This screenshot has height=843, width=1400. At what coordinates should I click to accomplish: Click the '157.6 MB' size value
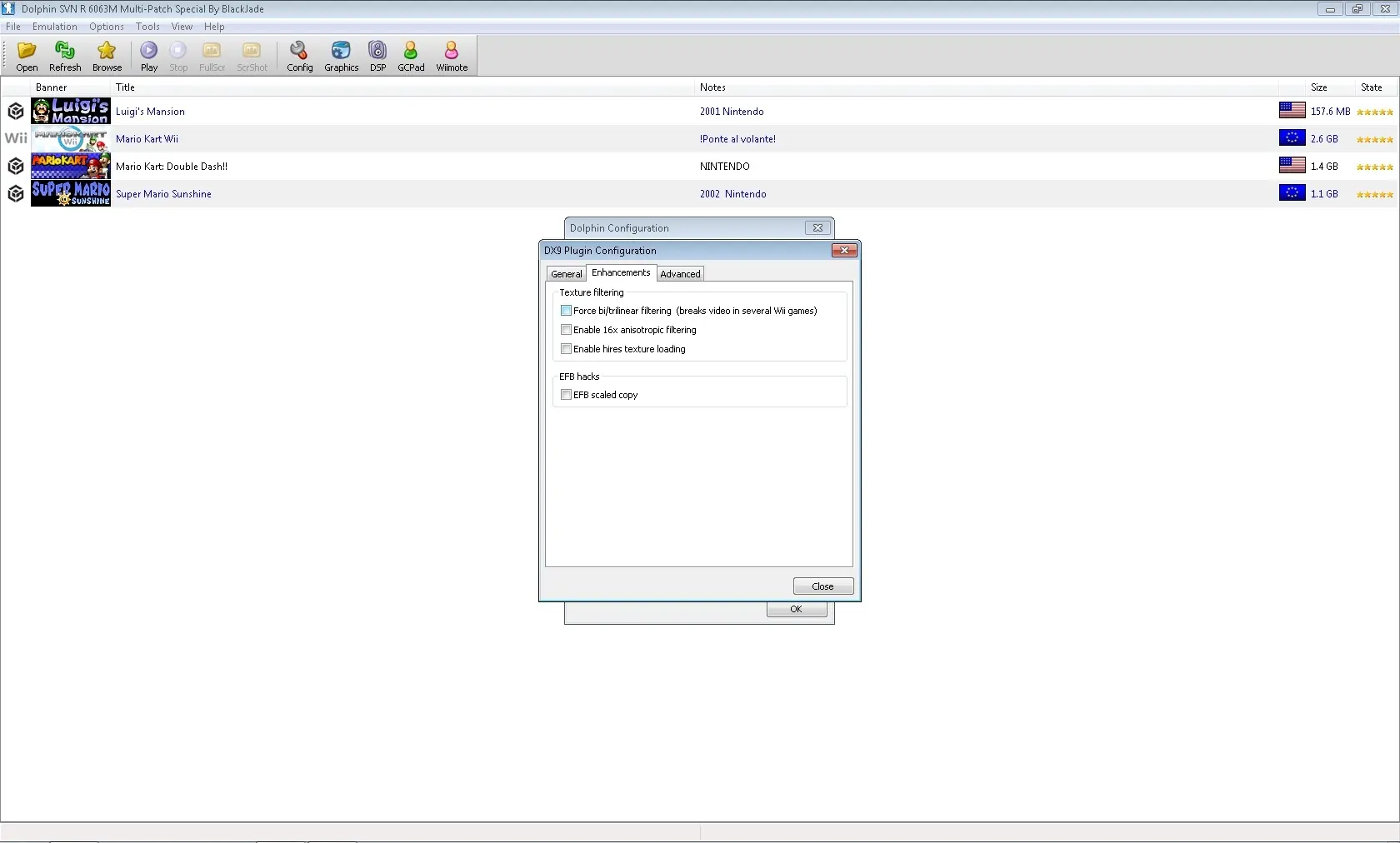coord(1330,112)
